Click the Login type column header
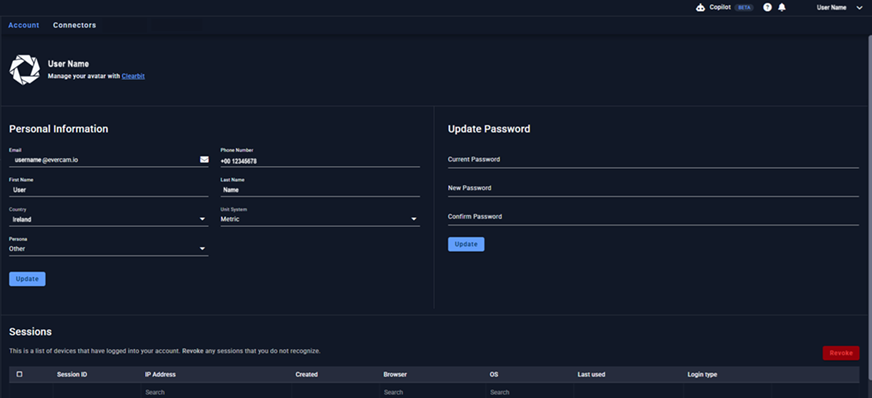The image size is (872, 398). click(702, 375)
